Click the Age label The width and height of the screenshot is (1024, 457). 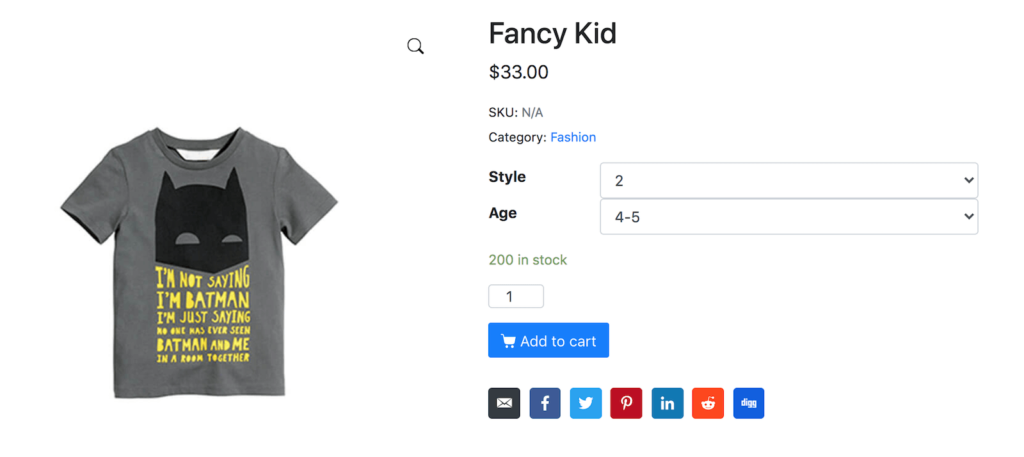[x=503, y=213]
